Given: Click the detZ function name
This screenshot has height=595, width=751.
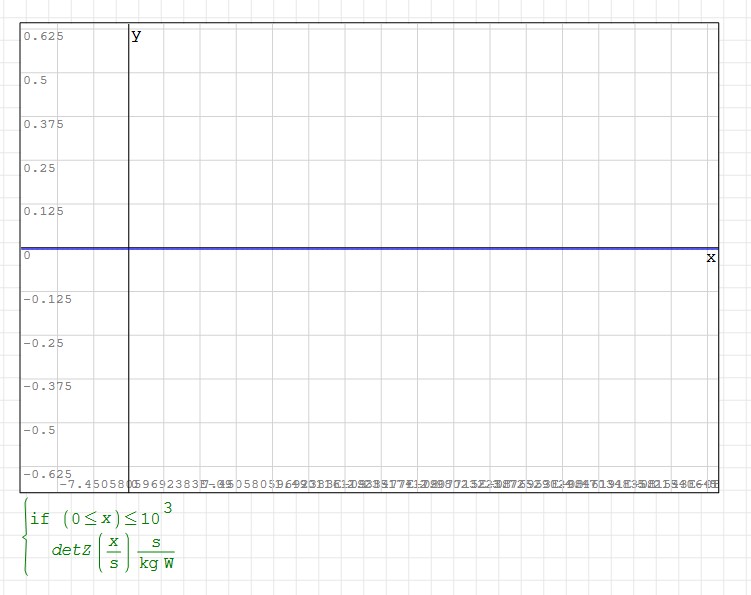Looking at the screenshot, I should tap(71, 551).
